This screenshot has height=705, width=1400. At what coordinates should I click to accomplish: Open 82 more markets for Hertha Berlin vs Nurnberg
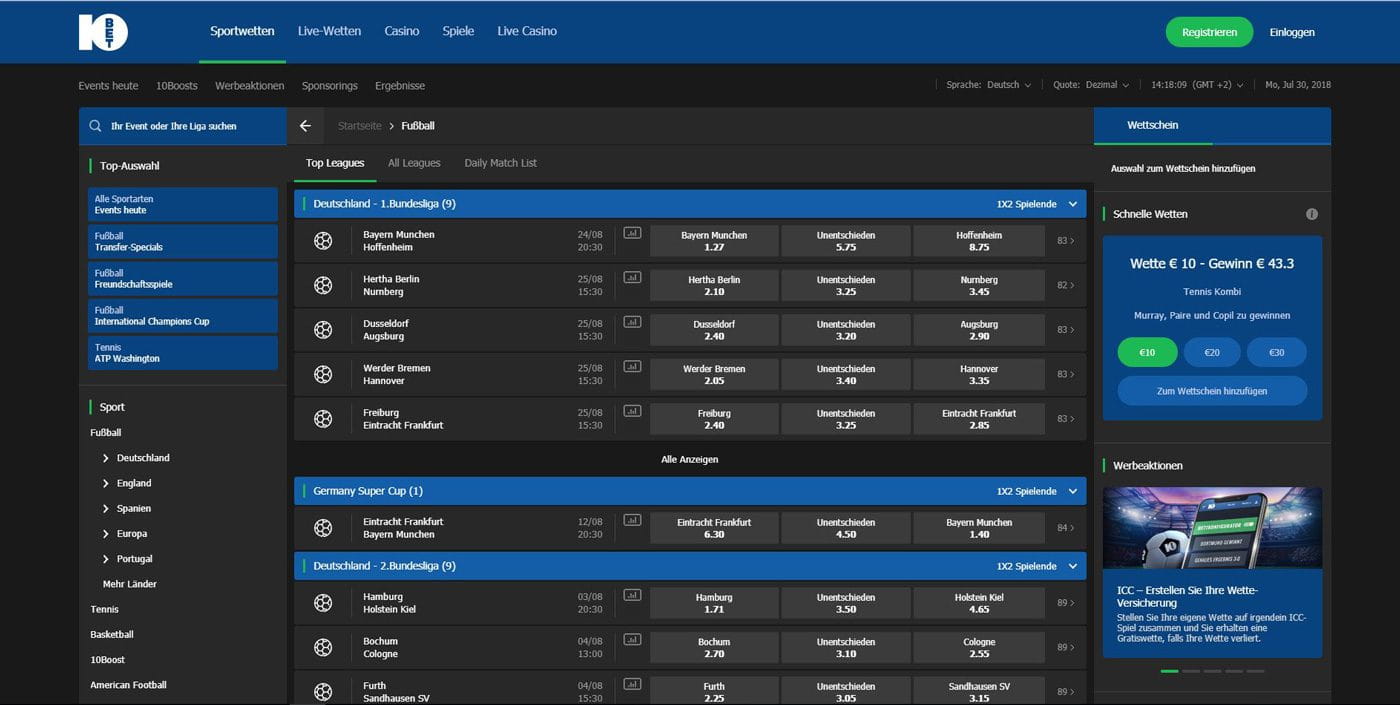click(x=1066, y=285)
